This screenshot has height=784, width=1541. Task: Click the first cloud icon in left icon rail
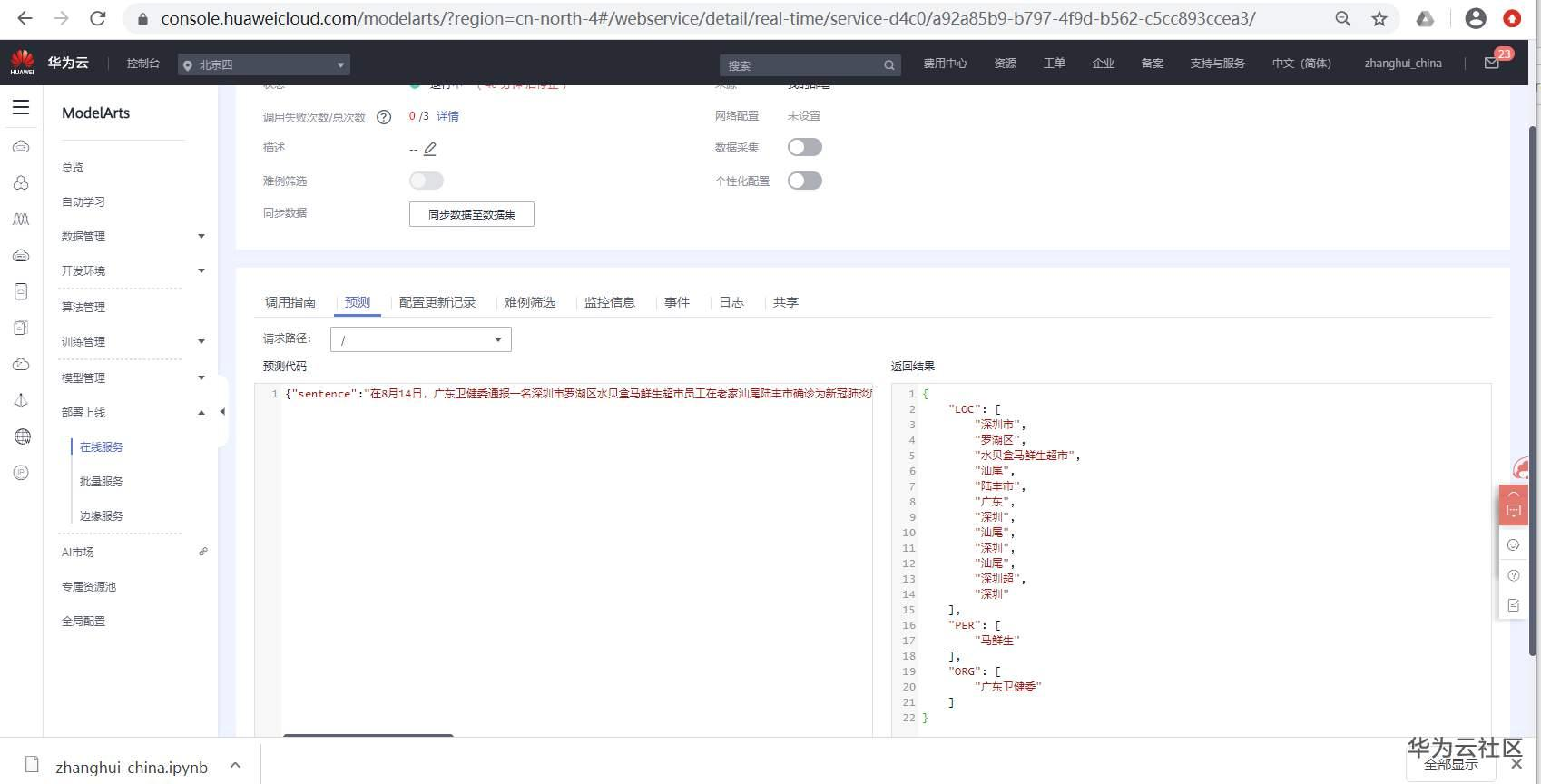(x=21, y=146)
